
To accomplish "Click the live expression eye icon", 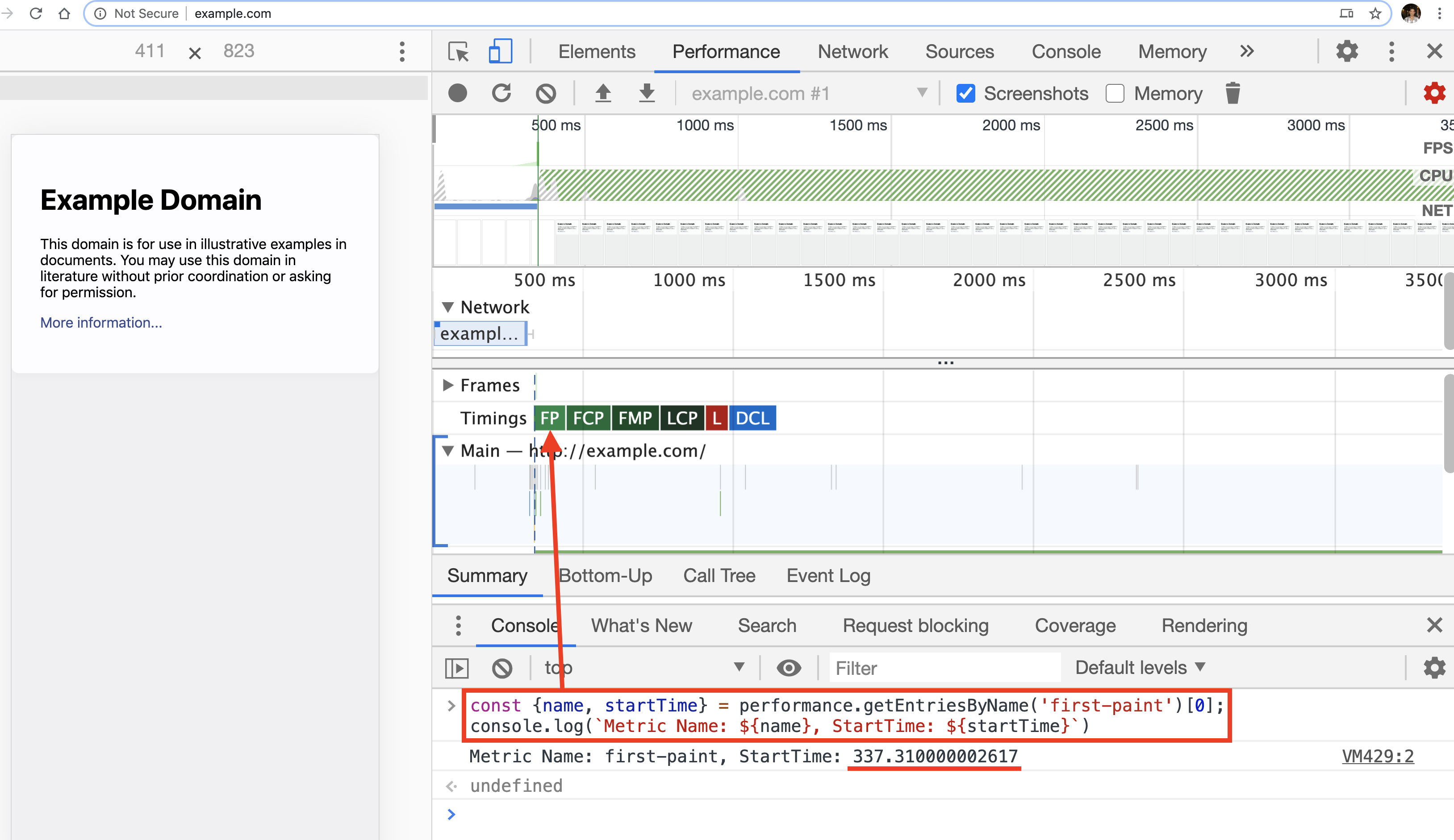I will tap(788, 668).
